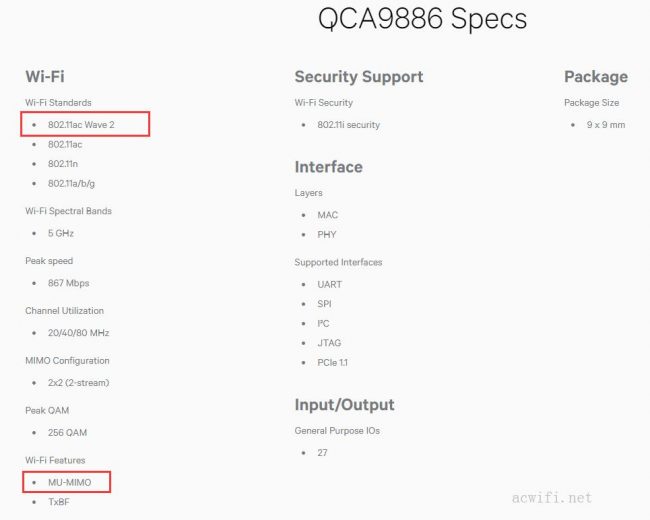This screenshot has width=650, height=520.
Task: Select the 802.11ac Wave 2 entry
Action: click(81, 125)
